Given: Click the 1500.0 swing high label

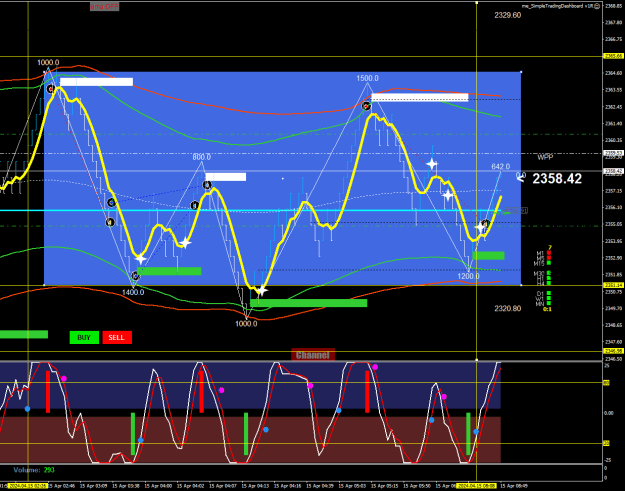Looking at the screenshot, I should coord(368,79).
